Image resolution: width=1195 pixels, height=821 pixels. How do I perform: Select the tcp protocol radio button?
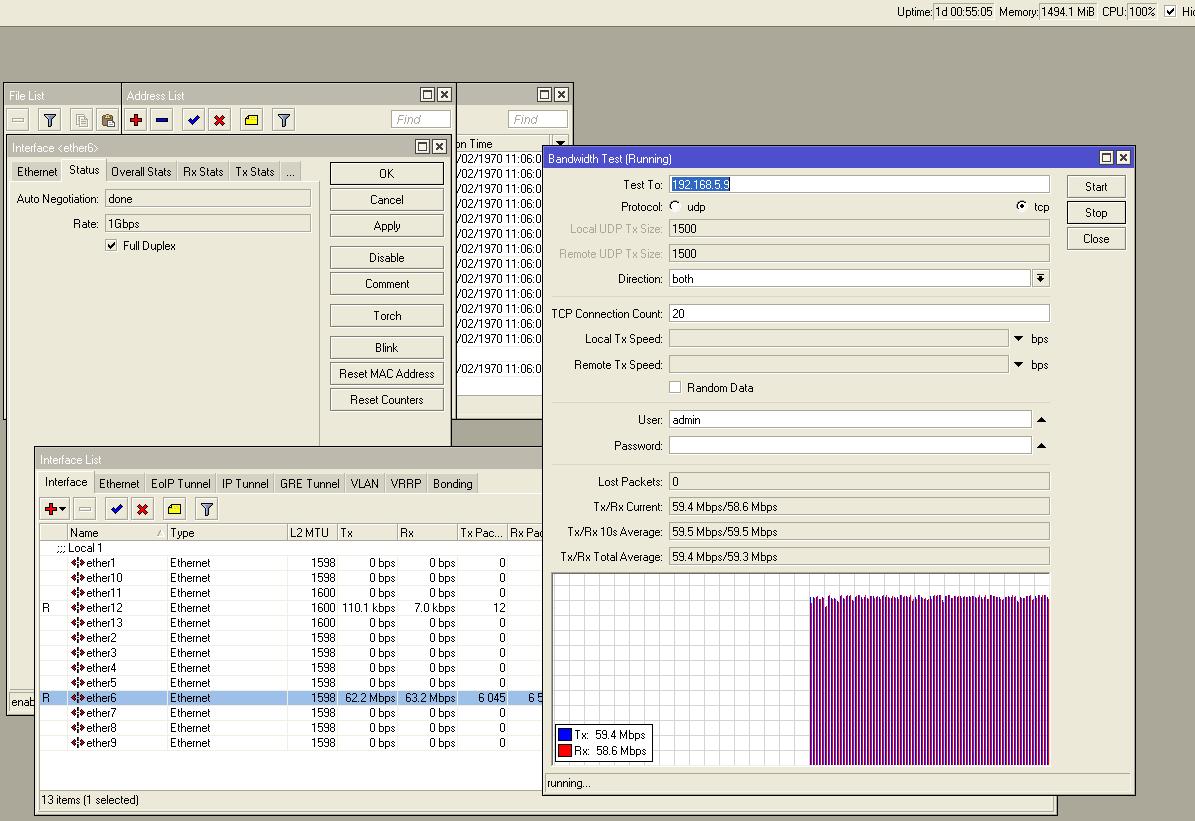(x=1022, y=206)
